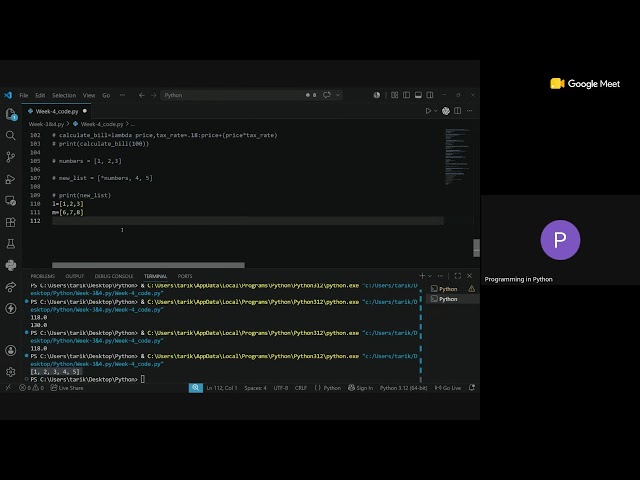Click Live Share in the status bar

click(67, 388)
